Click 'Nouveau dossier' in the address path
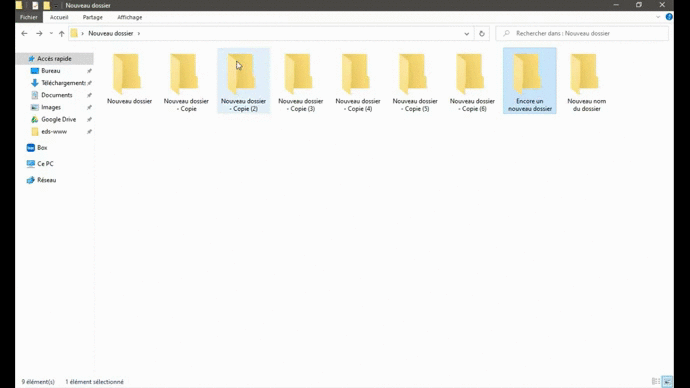This screenshot has width=690, height=388. [110, 33]
